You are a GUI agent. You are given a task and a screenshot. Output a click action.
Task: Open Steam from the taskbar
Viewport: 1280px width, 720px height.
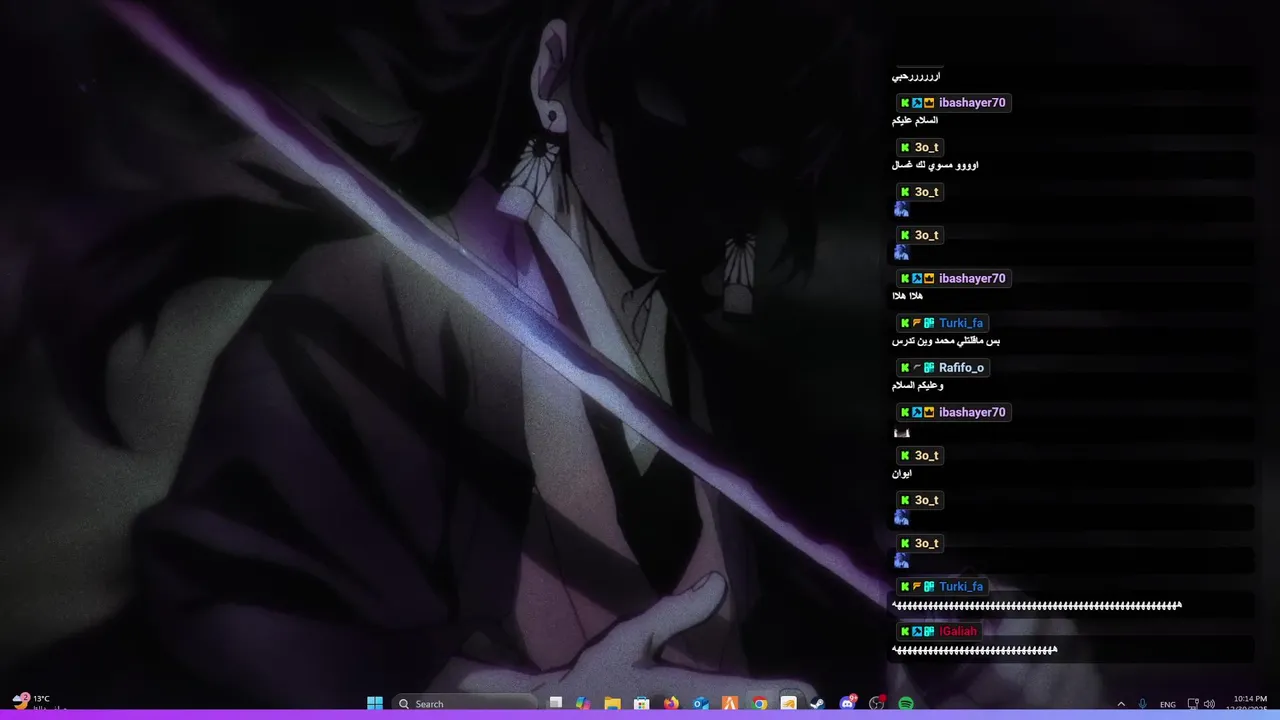[x=818, y=703]
